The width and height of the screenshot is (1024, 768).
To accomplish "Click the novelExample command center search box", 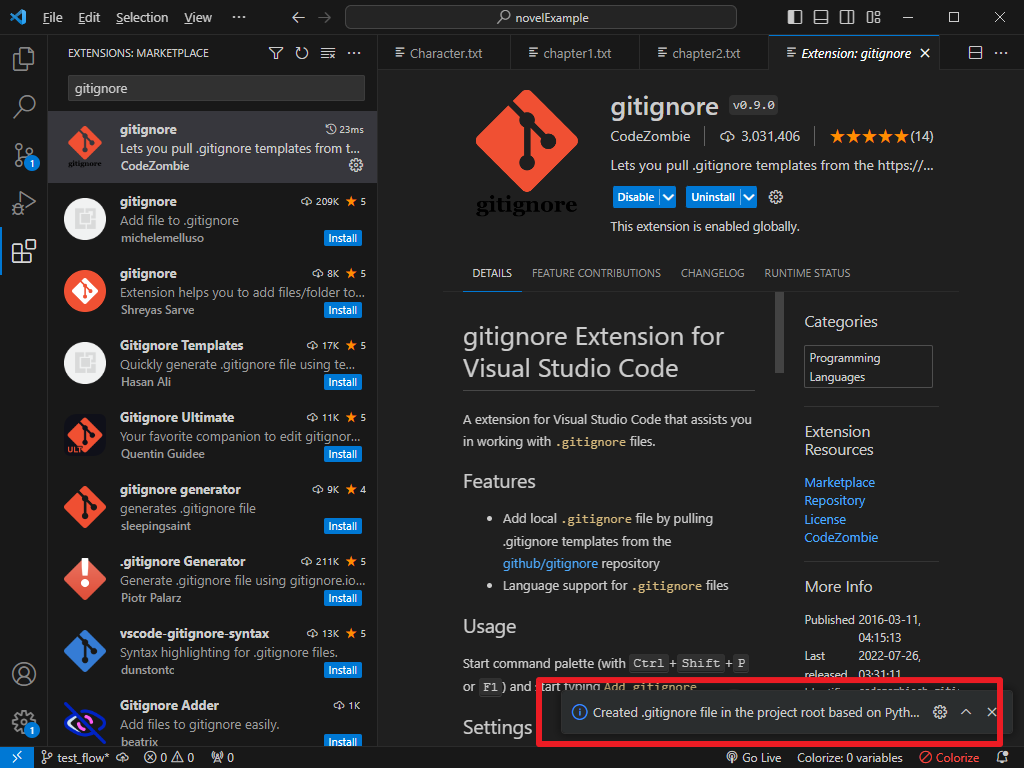I will (541, 18).
